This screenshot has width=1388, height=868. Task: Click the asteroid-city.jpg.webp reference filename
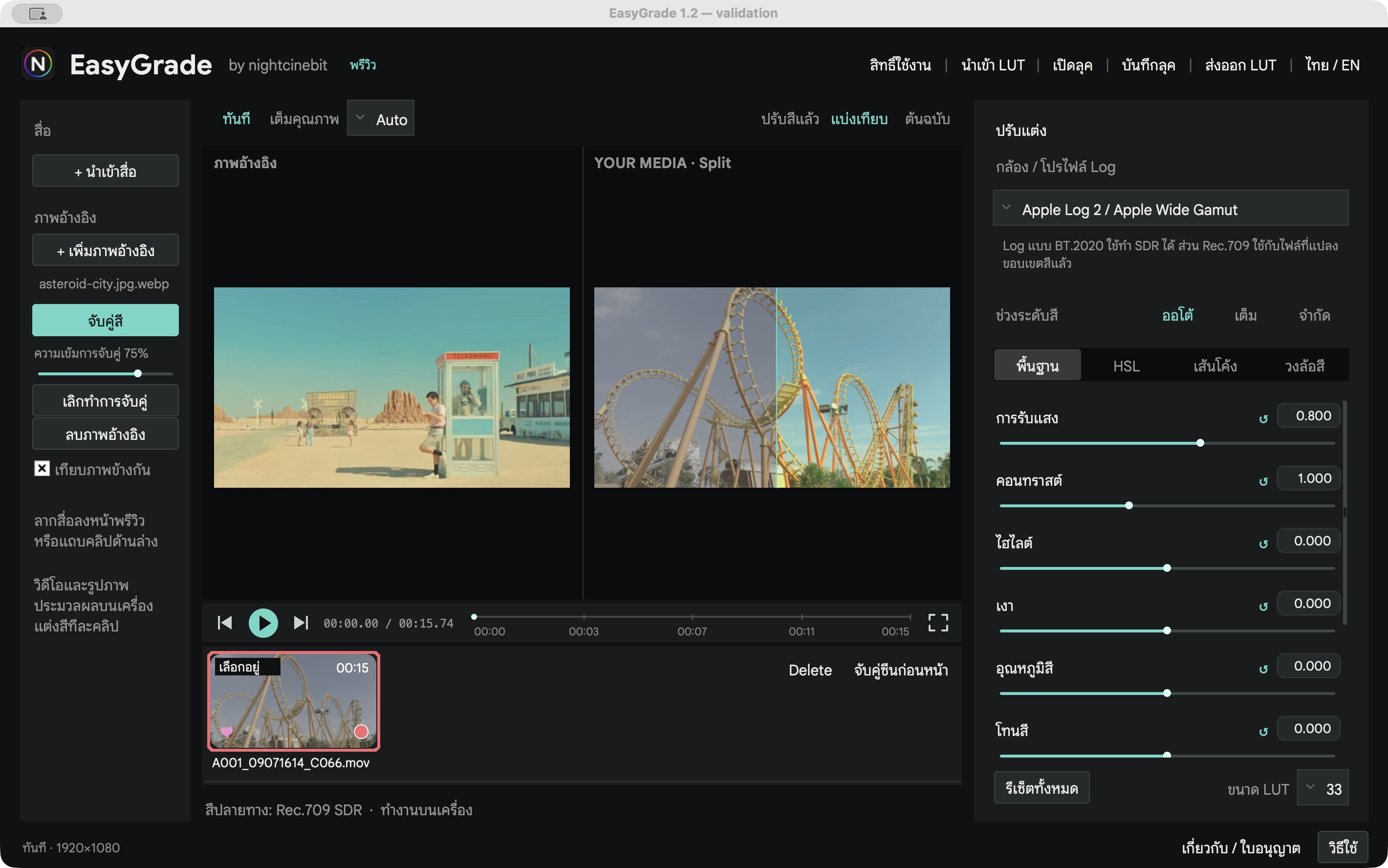pyautogui.click(x=104, y=283)
